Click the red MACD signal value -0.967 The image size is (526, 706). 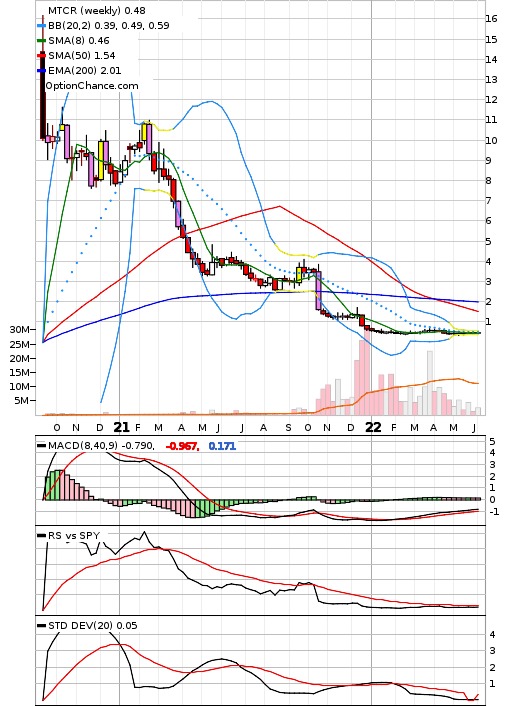[x=182, y=446]
